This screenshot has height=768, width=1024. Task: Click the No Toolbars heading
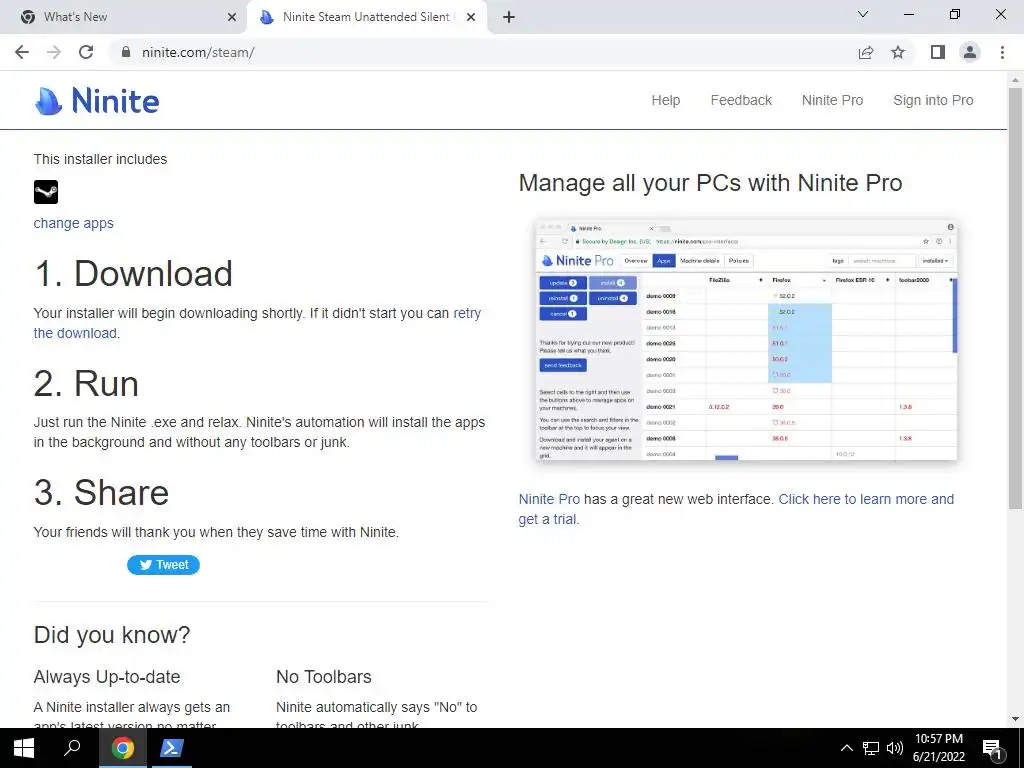click(324, 677)
